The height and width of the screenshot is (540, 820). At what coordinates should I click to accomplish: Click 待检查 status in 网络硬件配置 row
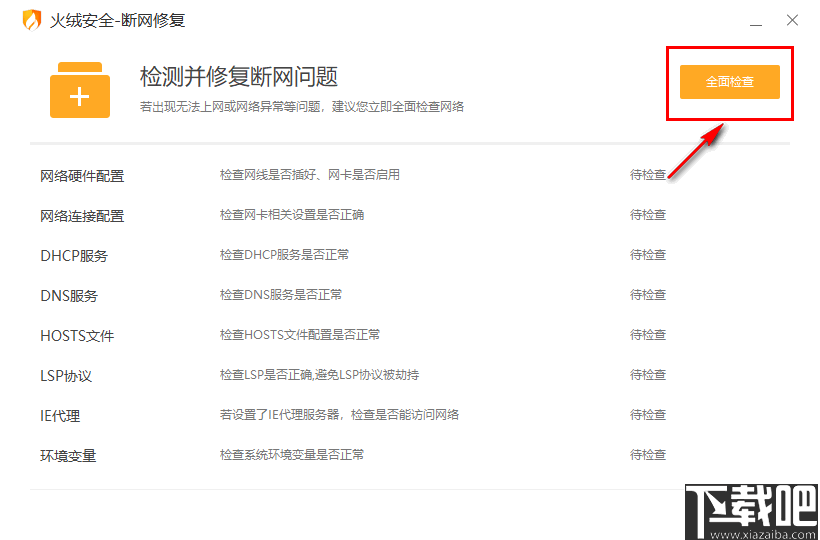648,175
